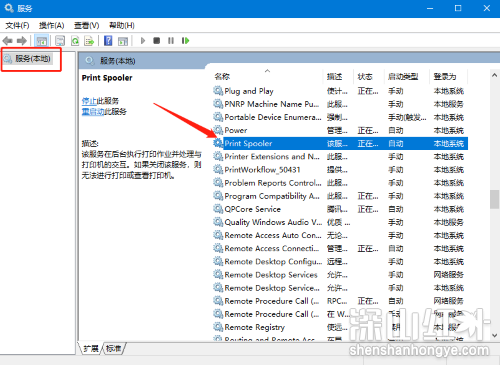Switch to the 标准 tab
This screenshot has height=365, width=500.
coord(113,349)
